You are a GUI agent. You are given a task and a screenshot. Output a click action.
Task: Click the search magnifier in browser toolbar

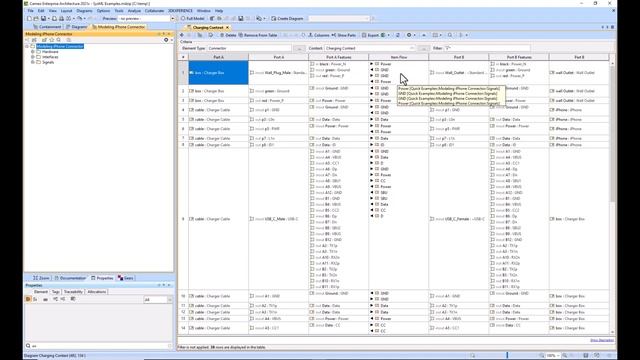pyautogui.click(x=59, y=40)
